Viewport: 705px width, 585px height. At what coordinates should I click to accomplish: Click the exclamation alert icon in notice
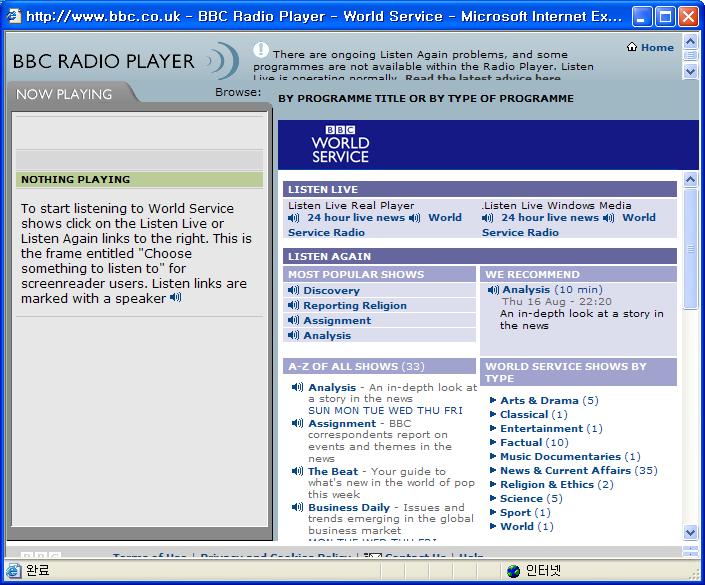pyautogui.click(x=261, y=50)
